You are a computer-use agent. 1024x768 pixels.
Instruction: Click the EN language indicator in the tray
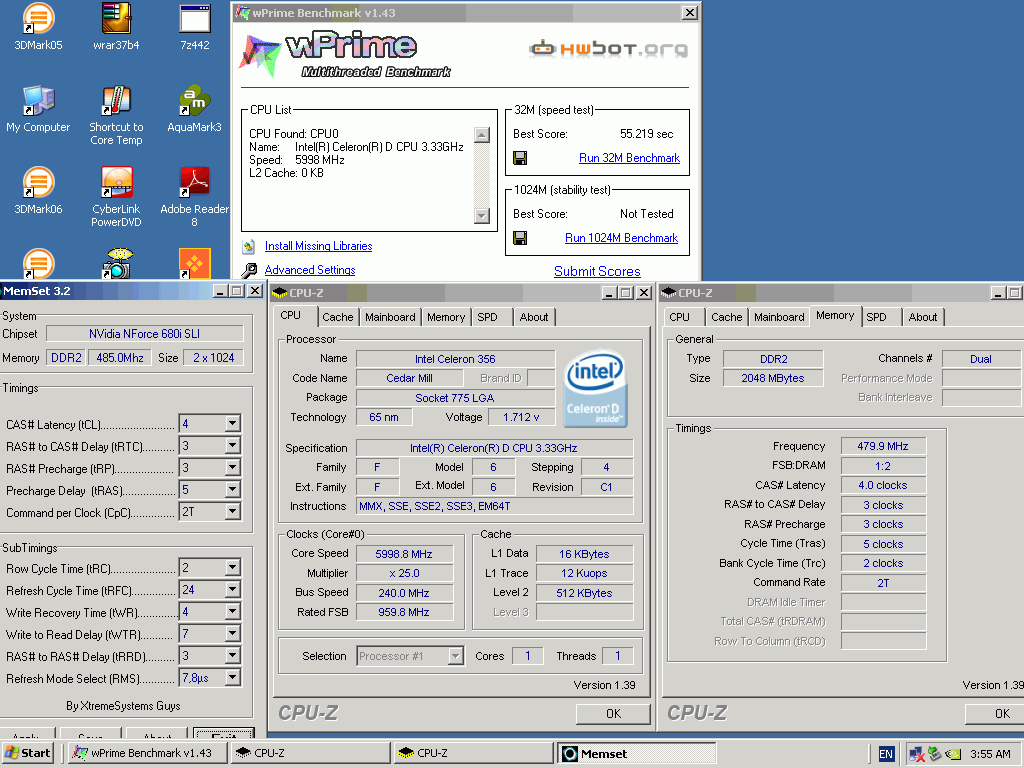click(x=886, y=754)
